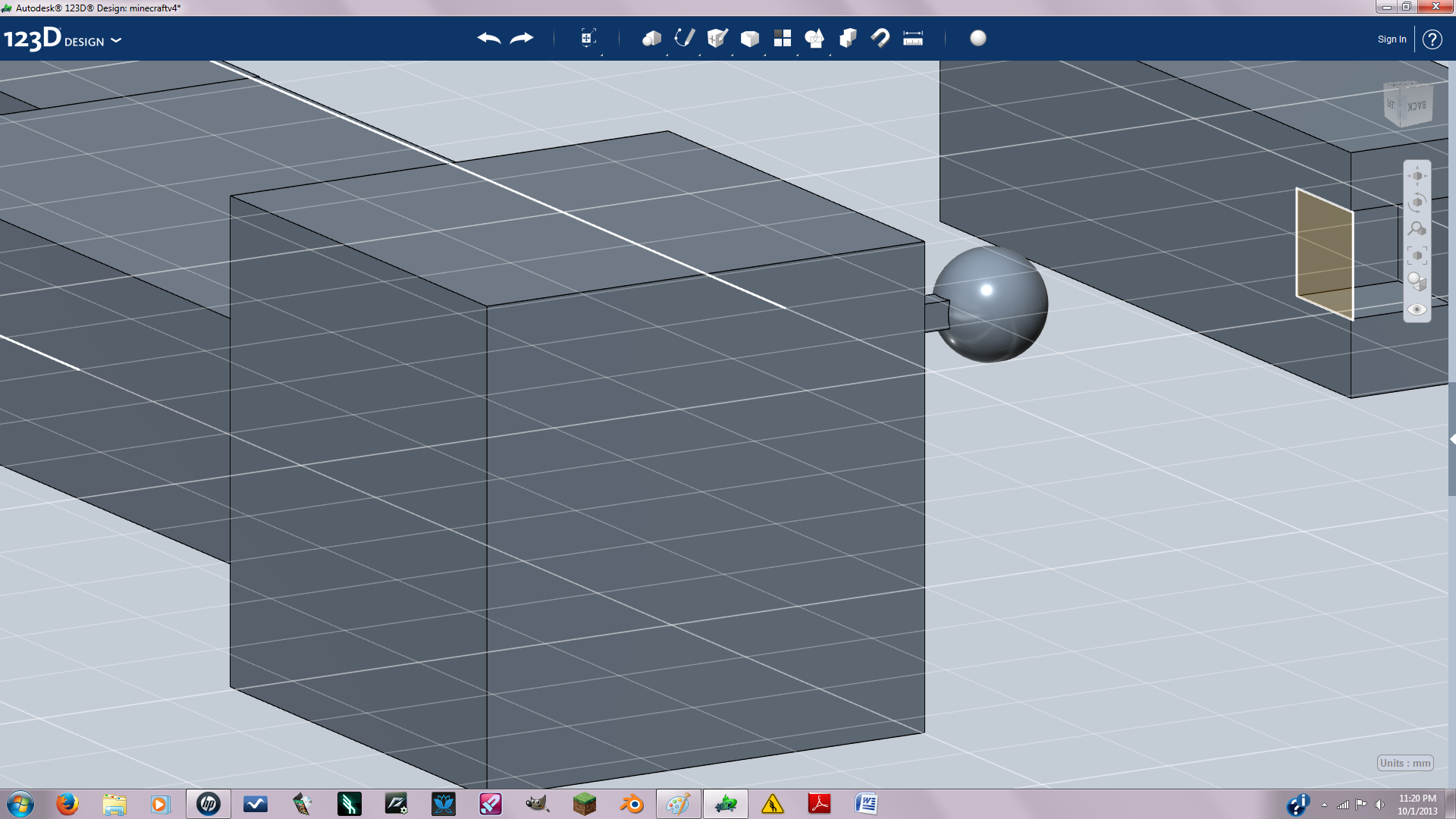Click the volume speaker tray icon
The width and height of the screenshot is (1456, 819).
(x=1379, y=805)
